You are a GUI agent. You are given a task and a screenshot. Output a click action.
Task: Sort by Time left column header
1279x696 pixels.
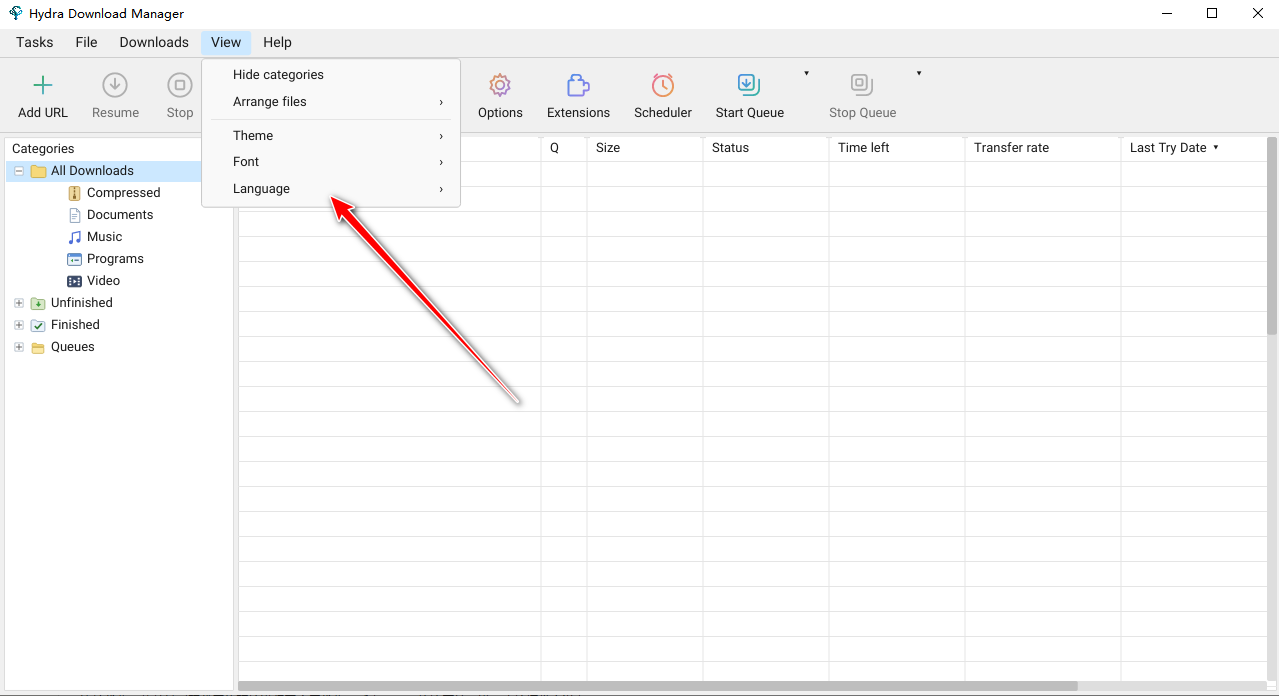897,148
